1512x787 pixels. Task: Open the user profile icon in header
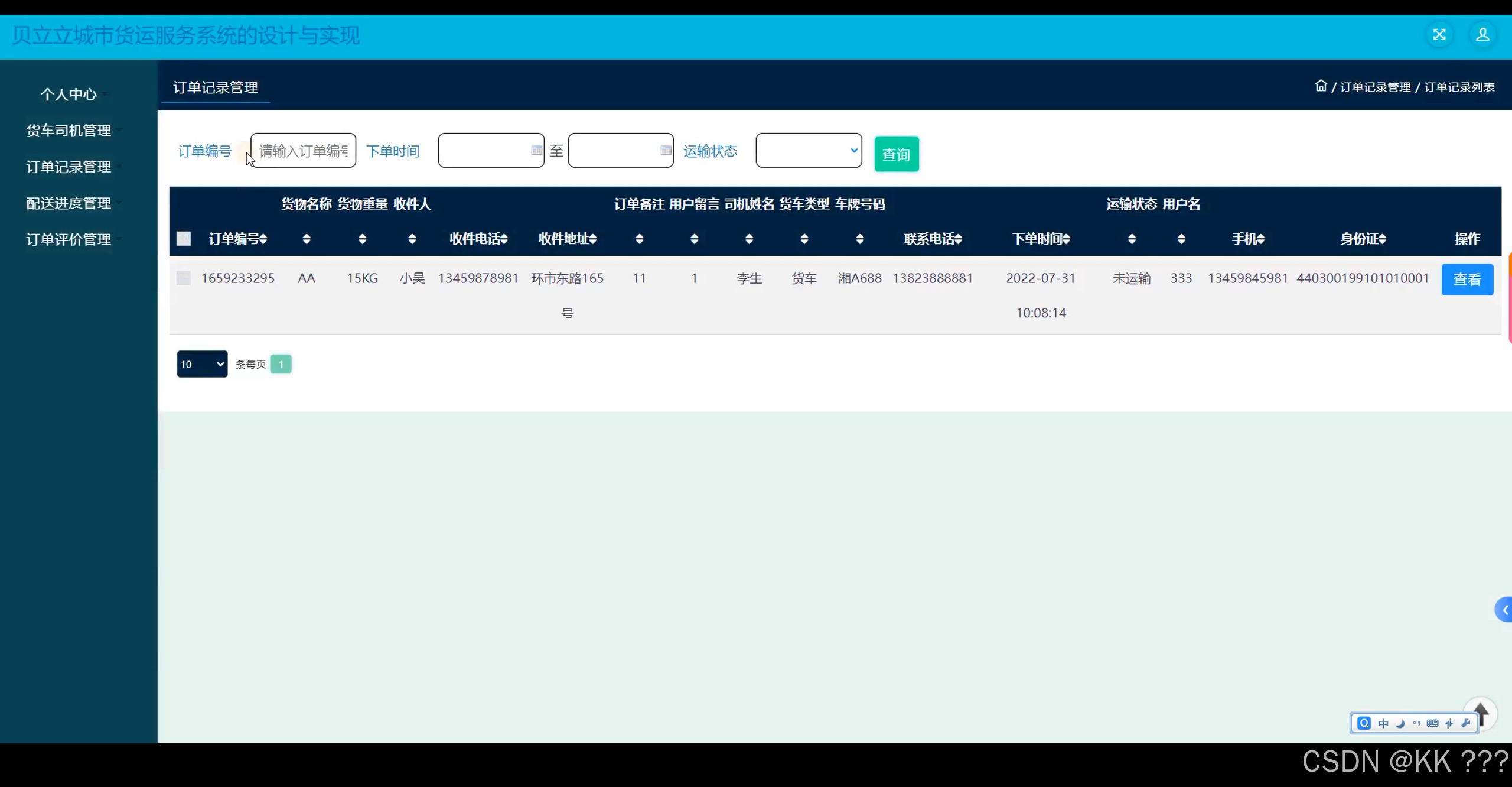pos(1482,35)
